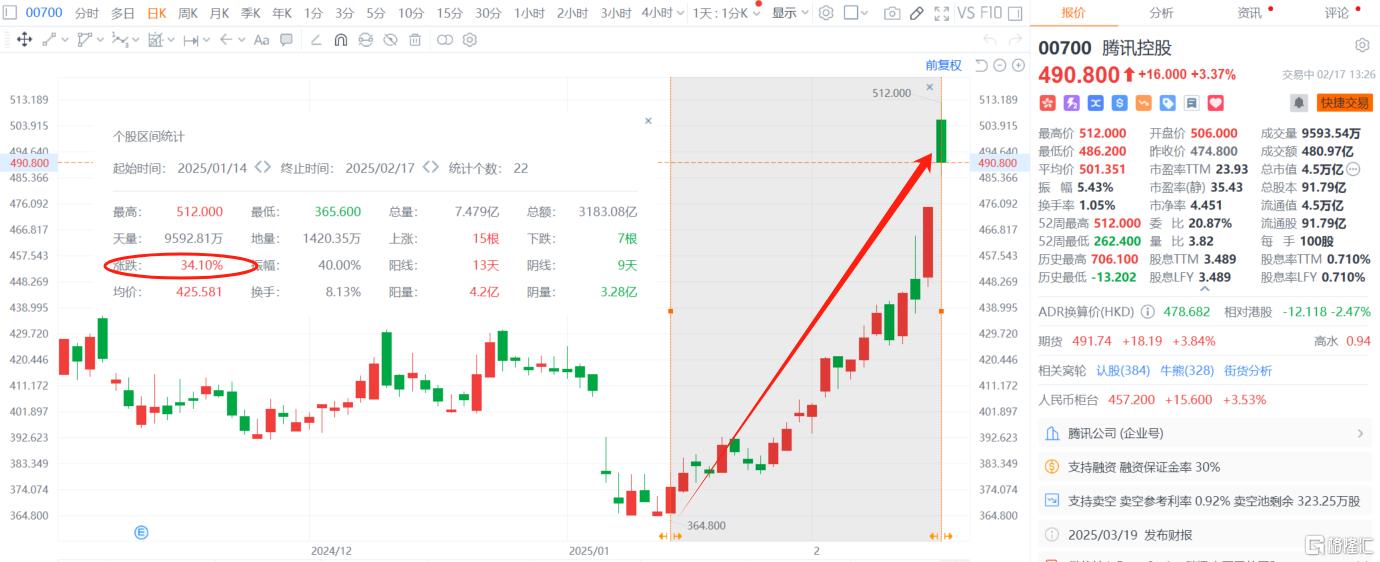Toggle the left sidebar panel icon
Image resolution: width=1380 pixels, height=562 pixels.
click(8, 13)
